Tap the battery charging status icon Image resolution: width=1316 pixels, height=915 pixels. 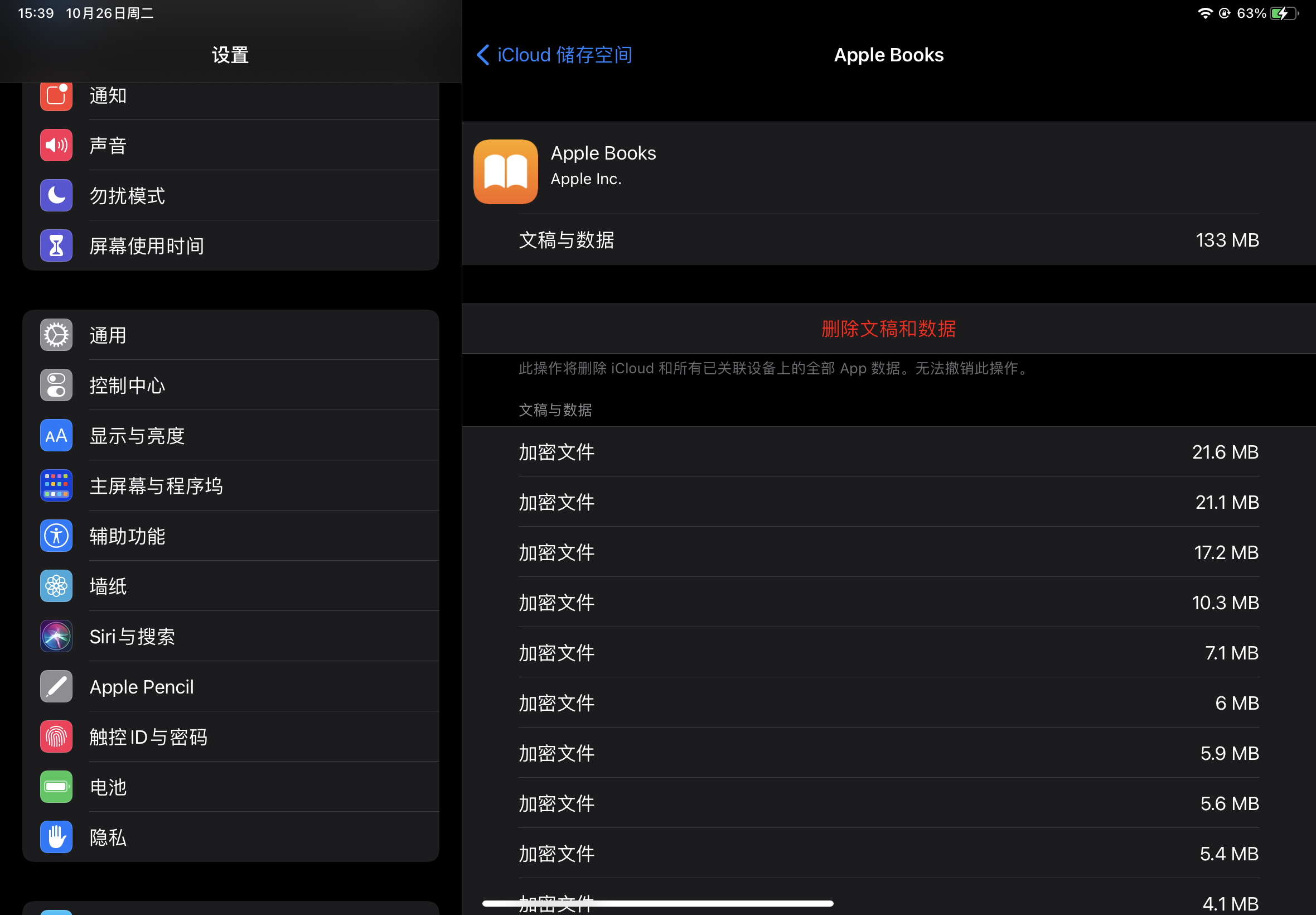(1284, 13)
